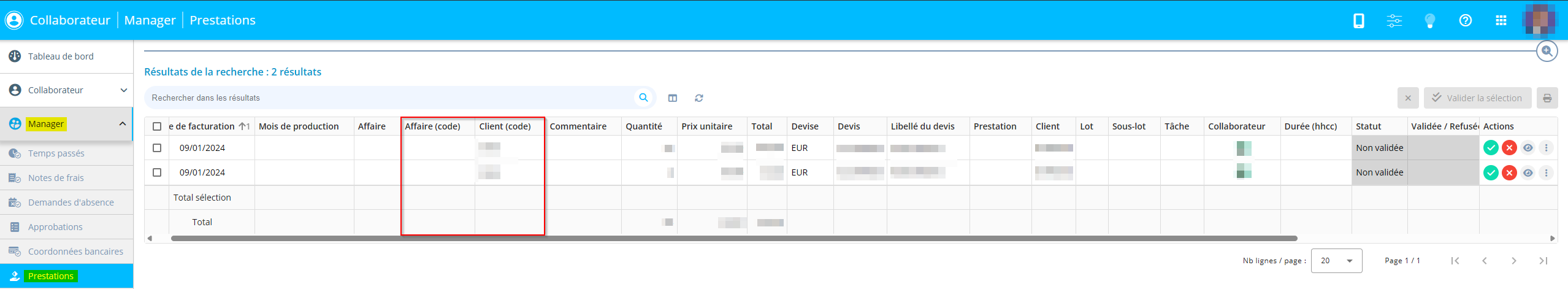The image size is (1568, 289).
Task: Open the settings sliders icon in header
Action: click(1394, 21)
